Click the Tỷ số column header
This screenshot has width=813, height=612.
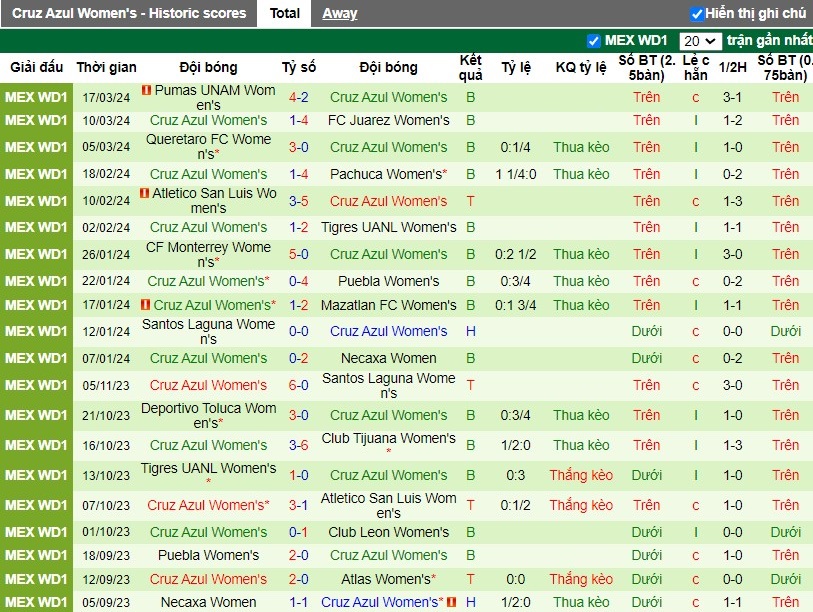pos(299,67)
